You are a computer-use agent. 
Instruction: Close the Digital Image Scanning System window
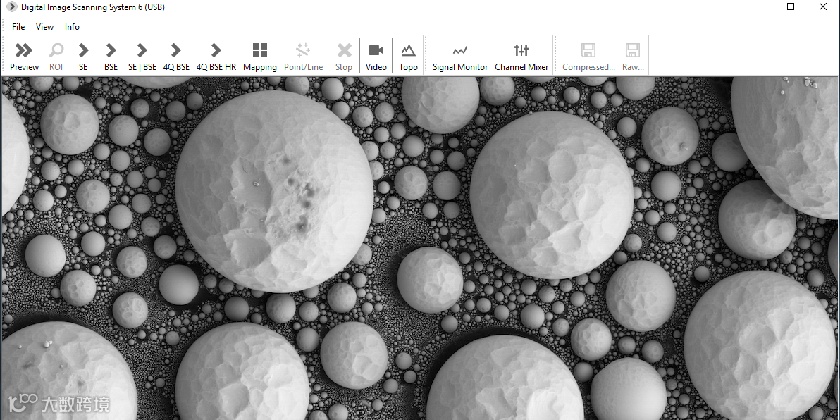tap(824, 6)
